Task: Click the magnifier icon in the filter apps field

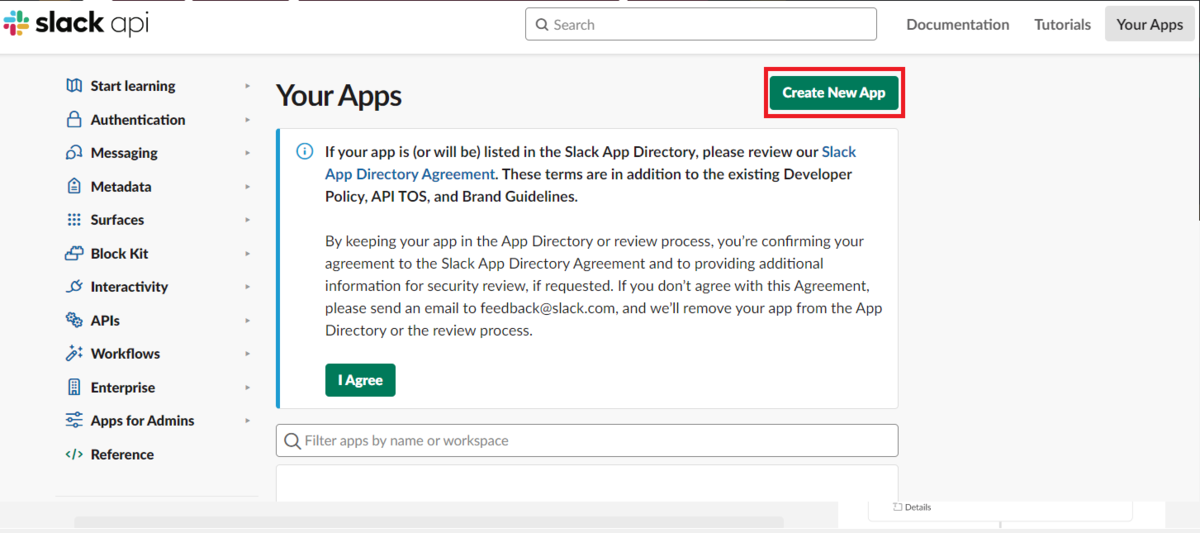Action: pyautogui.click(x=292, y=441)
